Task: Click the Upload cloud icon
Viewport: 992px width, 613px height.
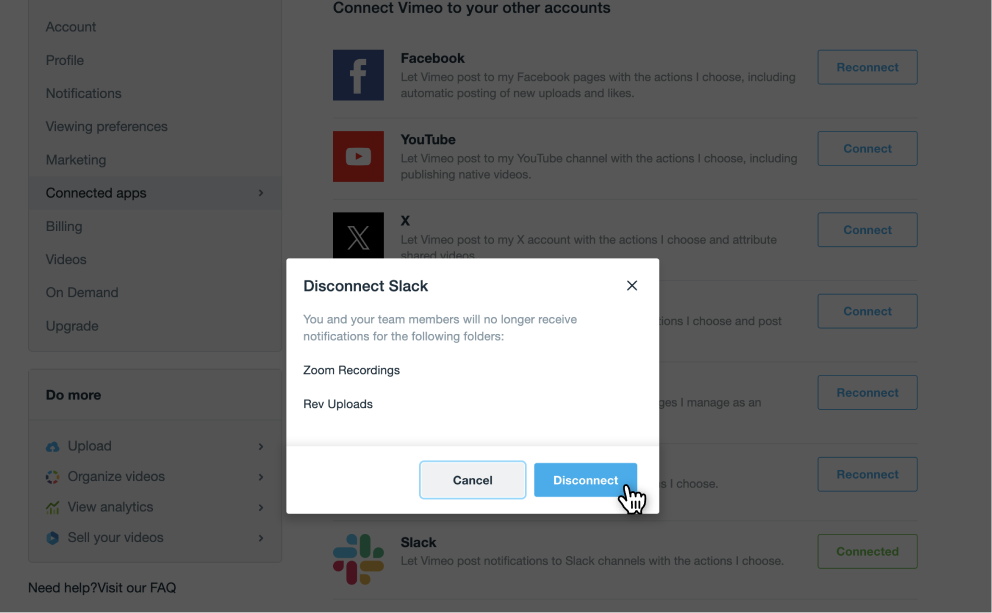Action: click(53, 447)
